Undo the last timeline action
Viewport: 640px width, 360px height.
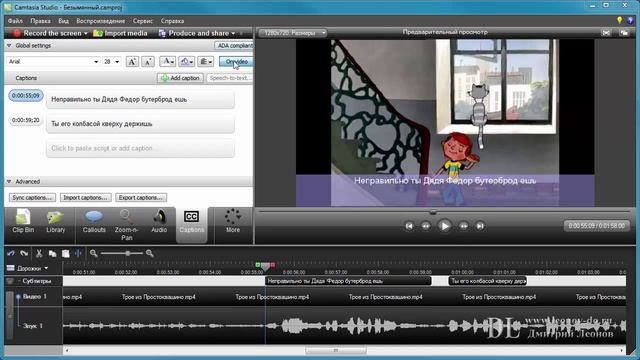pos(11,253)
